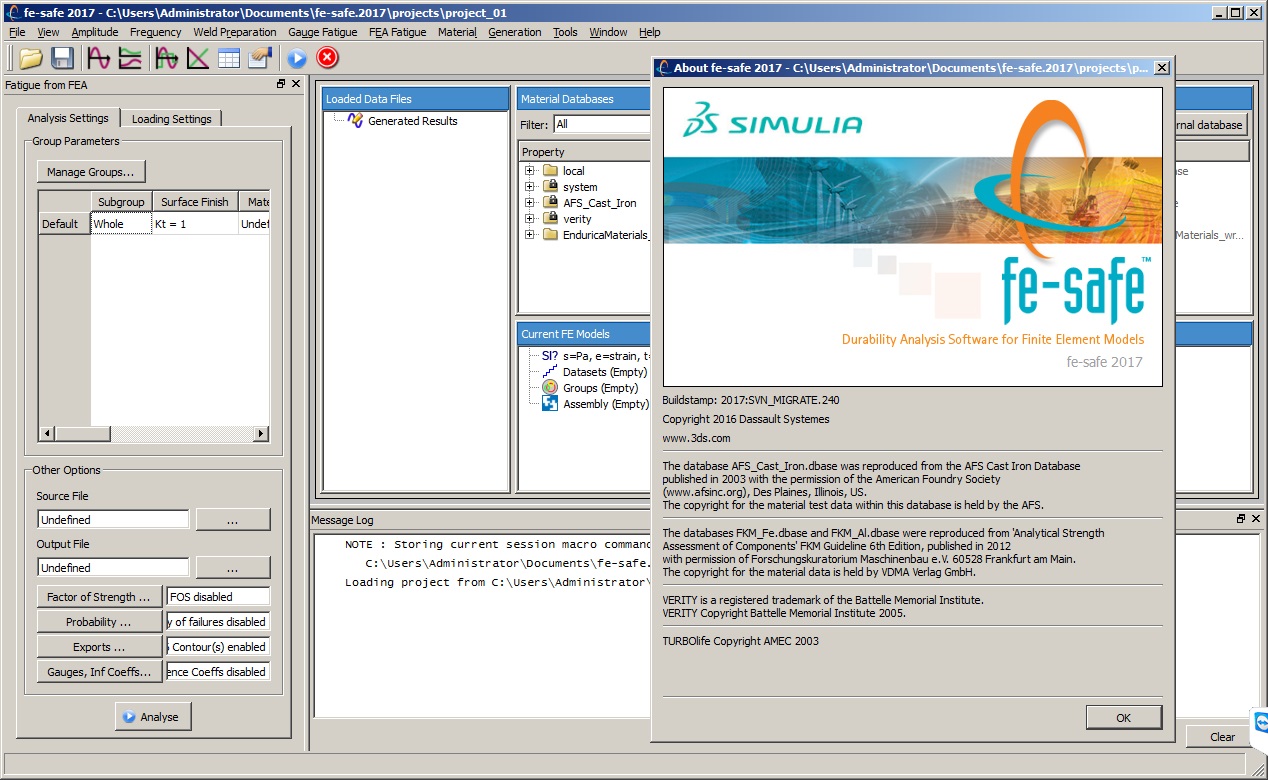Click the Factor of Strength button
Image resolution: width=1268 pixels, height=780 pixels.
99,597
